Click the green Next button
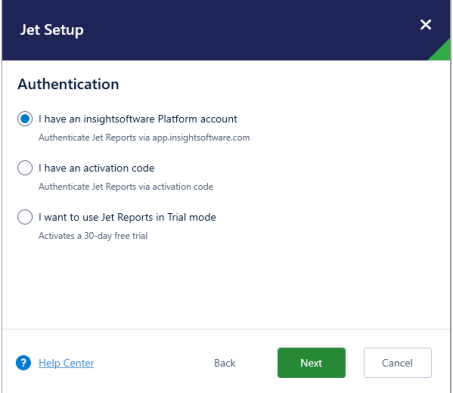Viewport: 453px width, 393px height. (x=311, y=363)
